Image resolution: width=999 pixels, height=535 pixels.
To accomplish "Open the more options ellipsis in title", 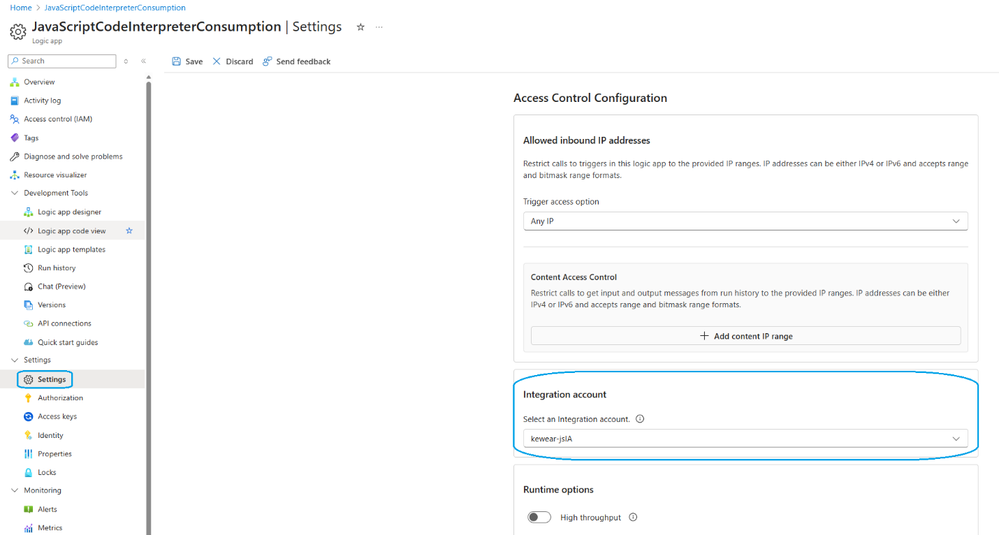I will coord(379,27).
